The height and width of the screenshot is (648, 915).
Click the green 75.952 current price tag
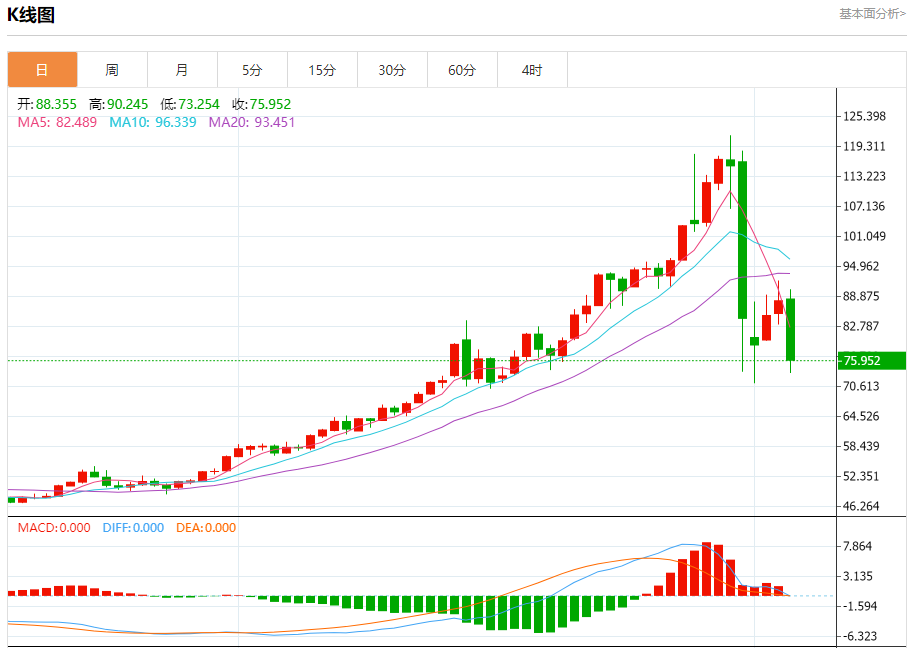point(870,361)
